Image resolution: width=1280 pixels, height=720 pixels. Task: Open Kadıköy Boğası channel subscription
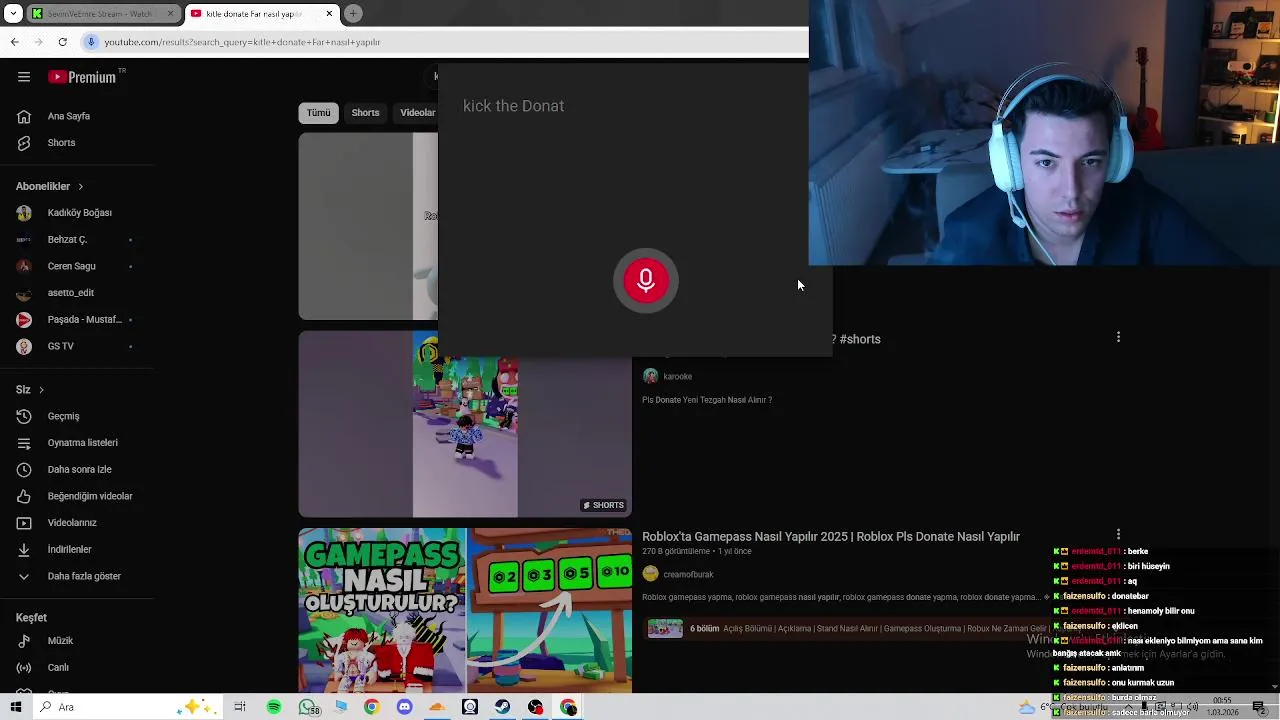click(76, 213)
